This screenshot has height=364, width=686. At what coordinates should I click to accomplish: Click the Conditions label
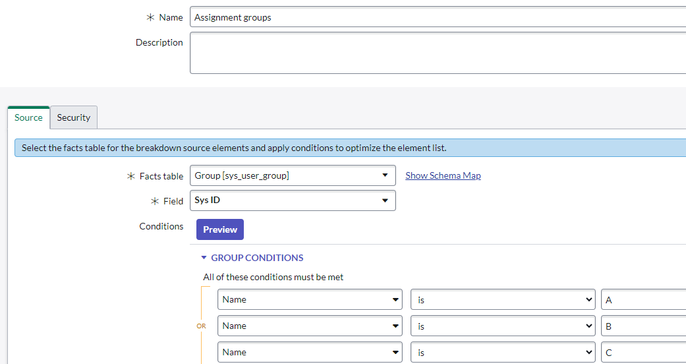click(x=161, y=226)
